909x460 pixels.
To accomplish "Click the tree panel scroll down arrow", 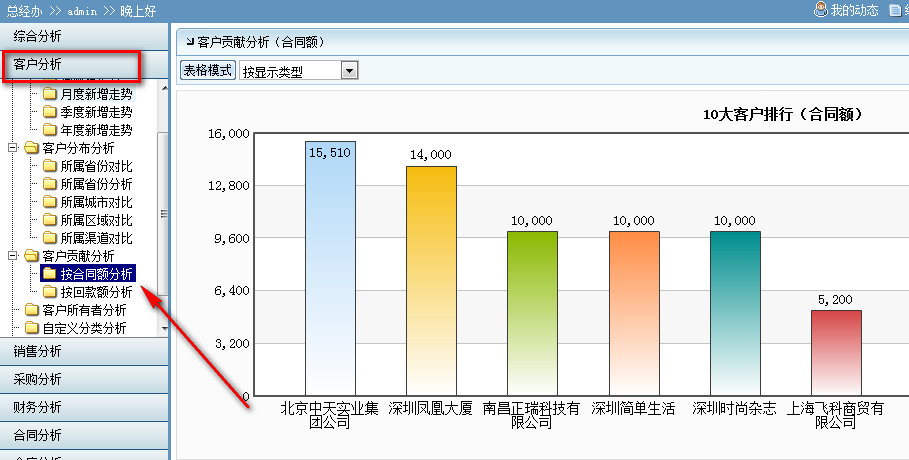I will [164, 329].
